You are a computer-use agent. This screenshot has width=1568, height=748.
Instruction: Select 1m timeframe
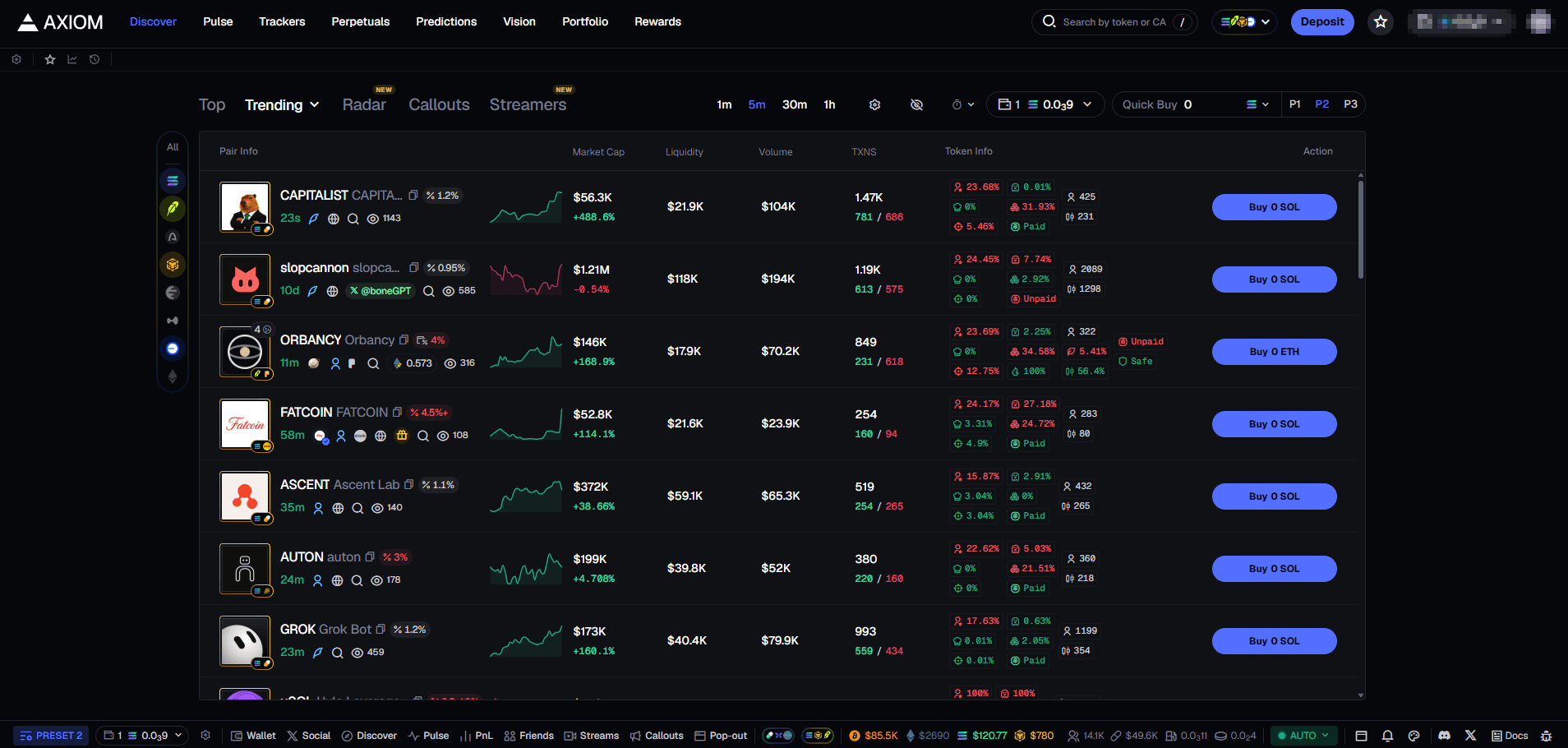coord(724,104)
